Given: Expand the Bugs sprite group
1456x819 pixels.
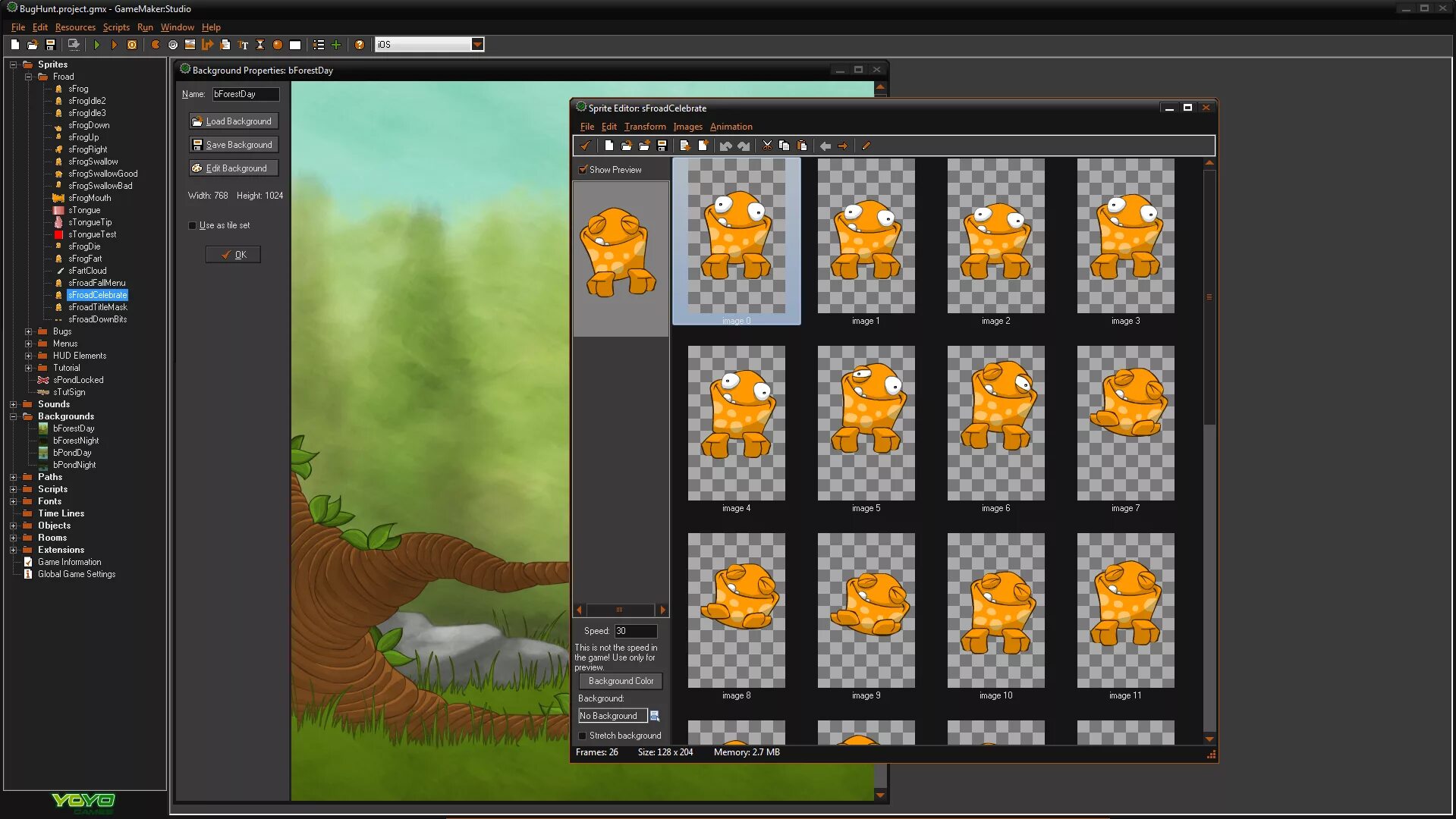Looking at the screenshot, I should (28, 331).
